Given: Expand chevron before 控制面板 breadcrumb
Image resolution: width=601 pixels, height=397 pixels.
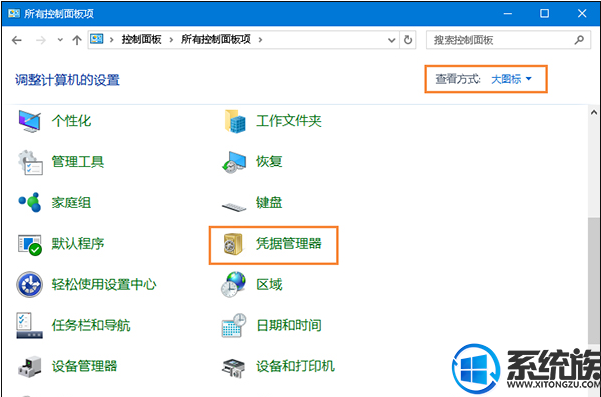Looking at the screenshot, I should click(112, 39).
